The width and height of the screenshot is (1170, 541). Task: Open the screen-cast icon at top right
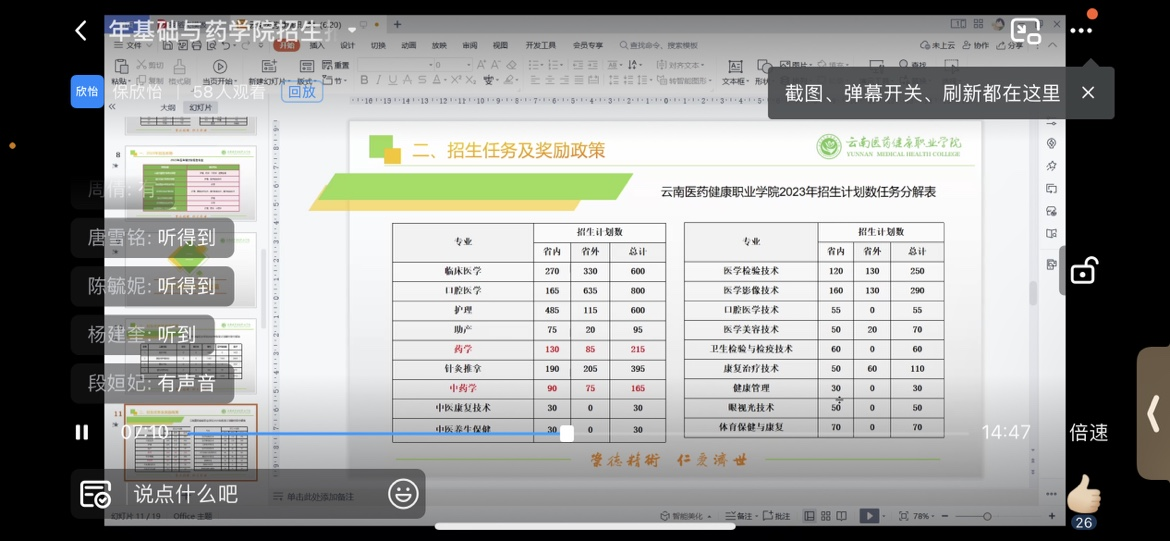coord(1025,31)
